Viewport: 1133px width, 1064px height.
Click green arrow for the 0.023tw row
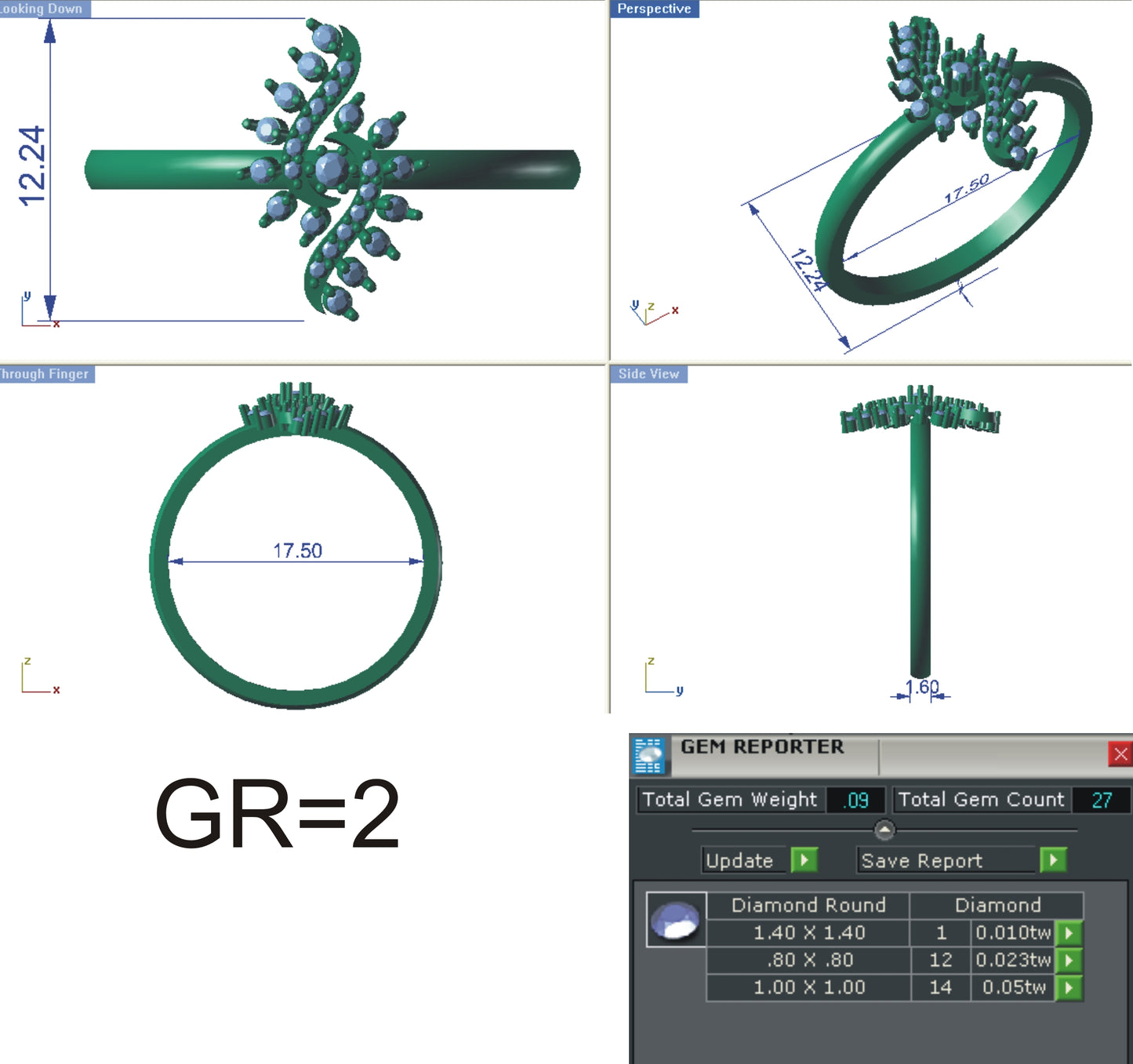coord(1069,961)
